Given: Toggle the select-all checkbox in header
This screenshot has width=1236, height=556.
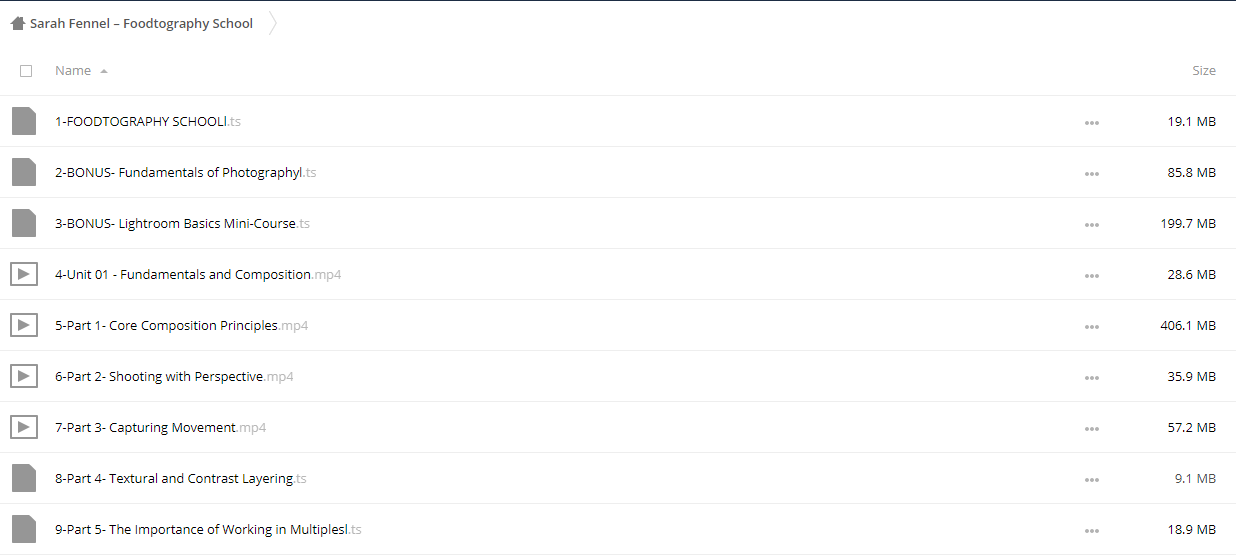Looking at the screenshot, I should [26, 71].
